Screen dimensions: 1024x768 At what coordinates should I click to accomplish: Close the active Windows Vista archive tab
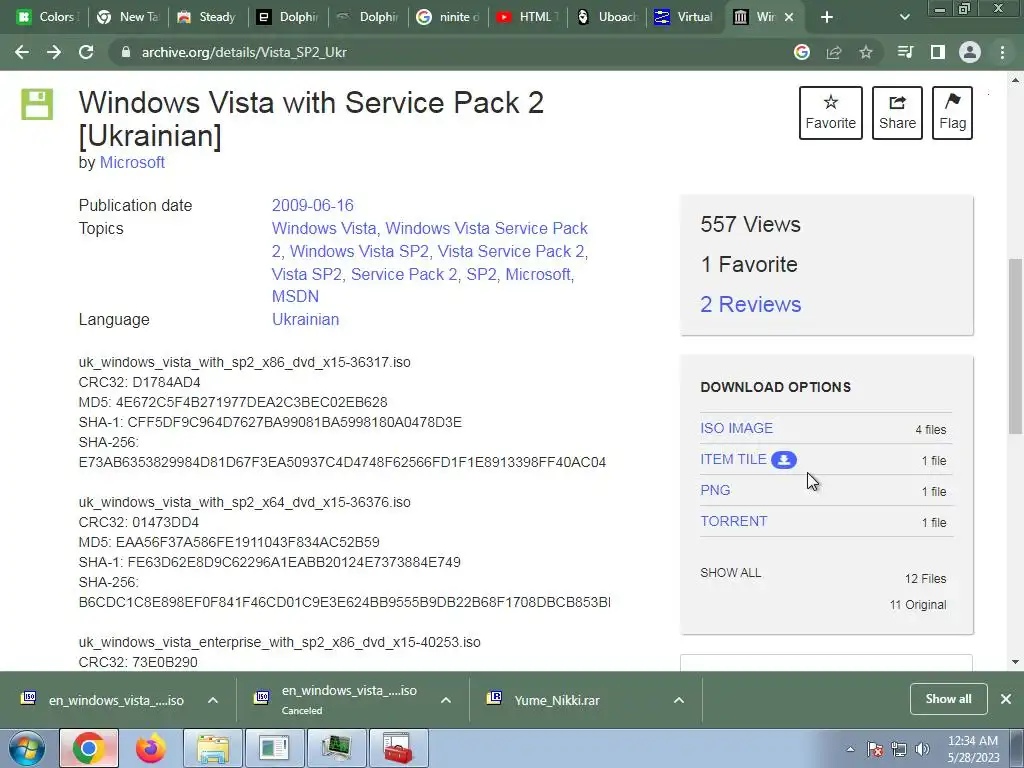point(789,17)
